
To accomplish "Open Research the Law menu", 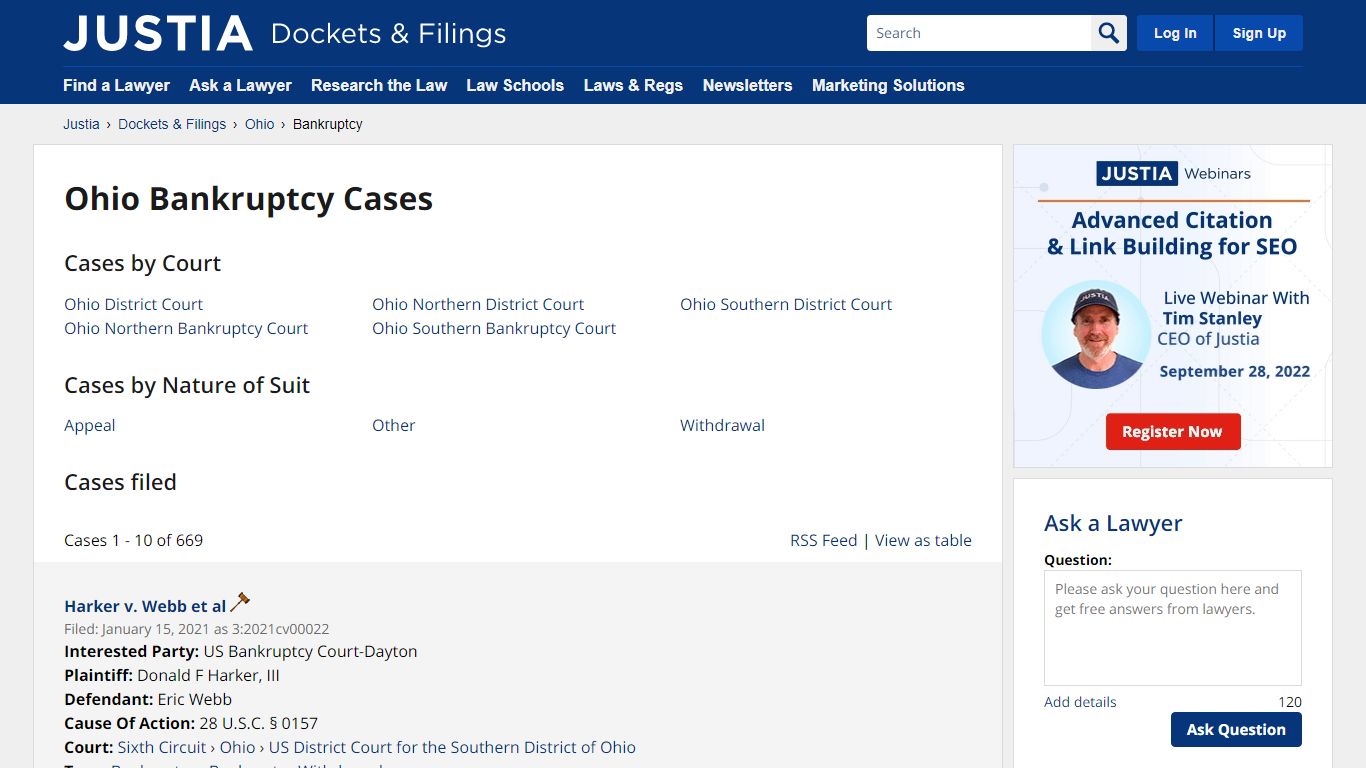I will [x=379, y=85].
